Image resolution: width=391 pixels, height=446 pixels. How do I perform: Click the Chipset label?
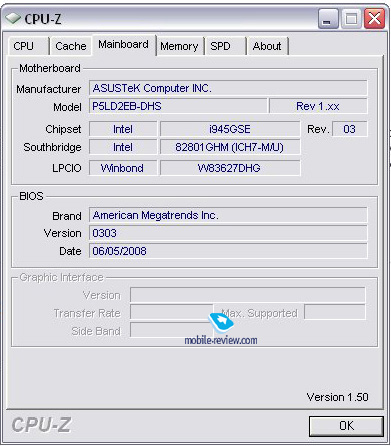[63, 129]
